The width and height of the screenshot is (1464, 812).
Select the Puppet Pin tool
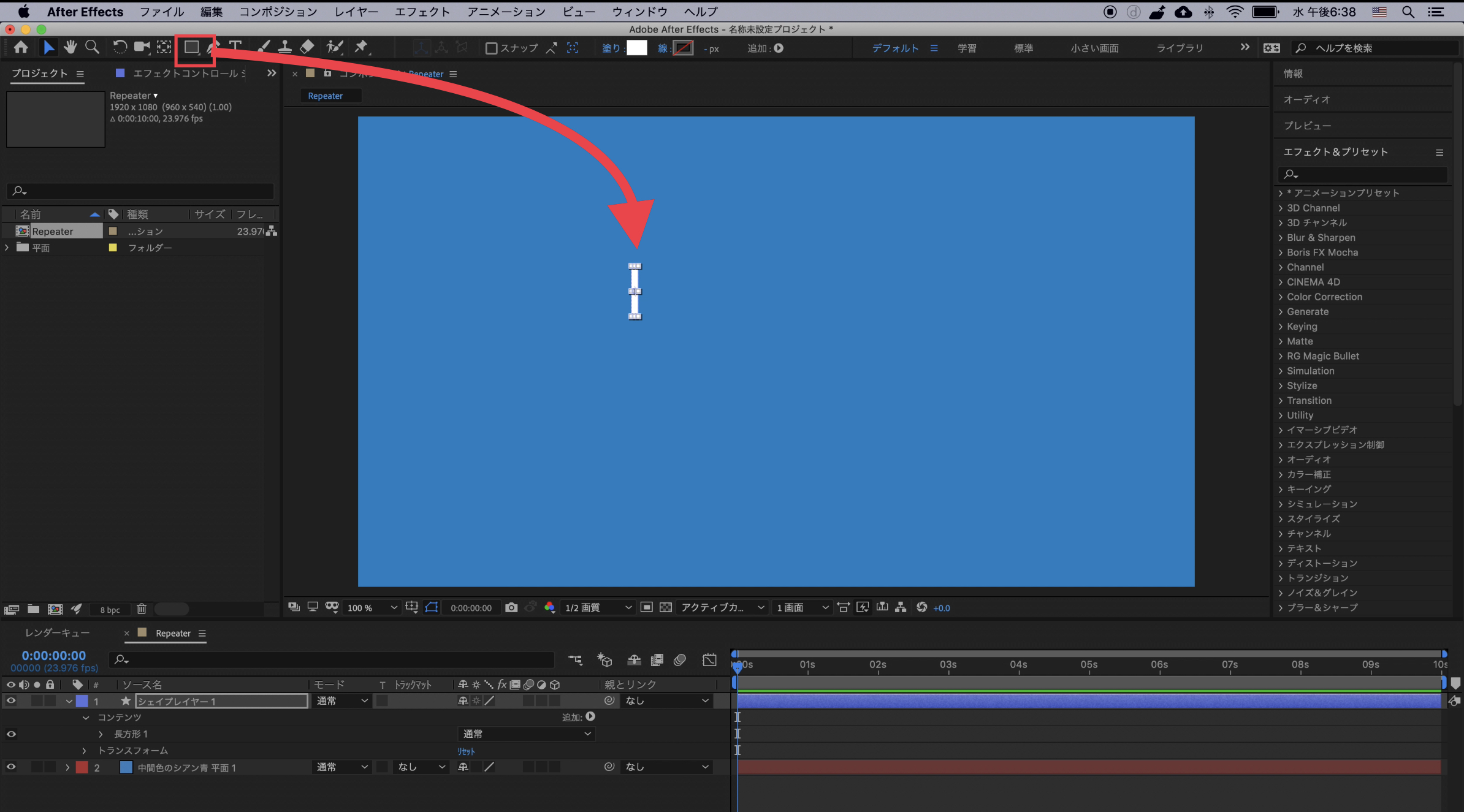(x=362, y=47)
